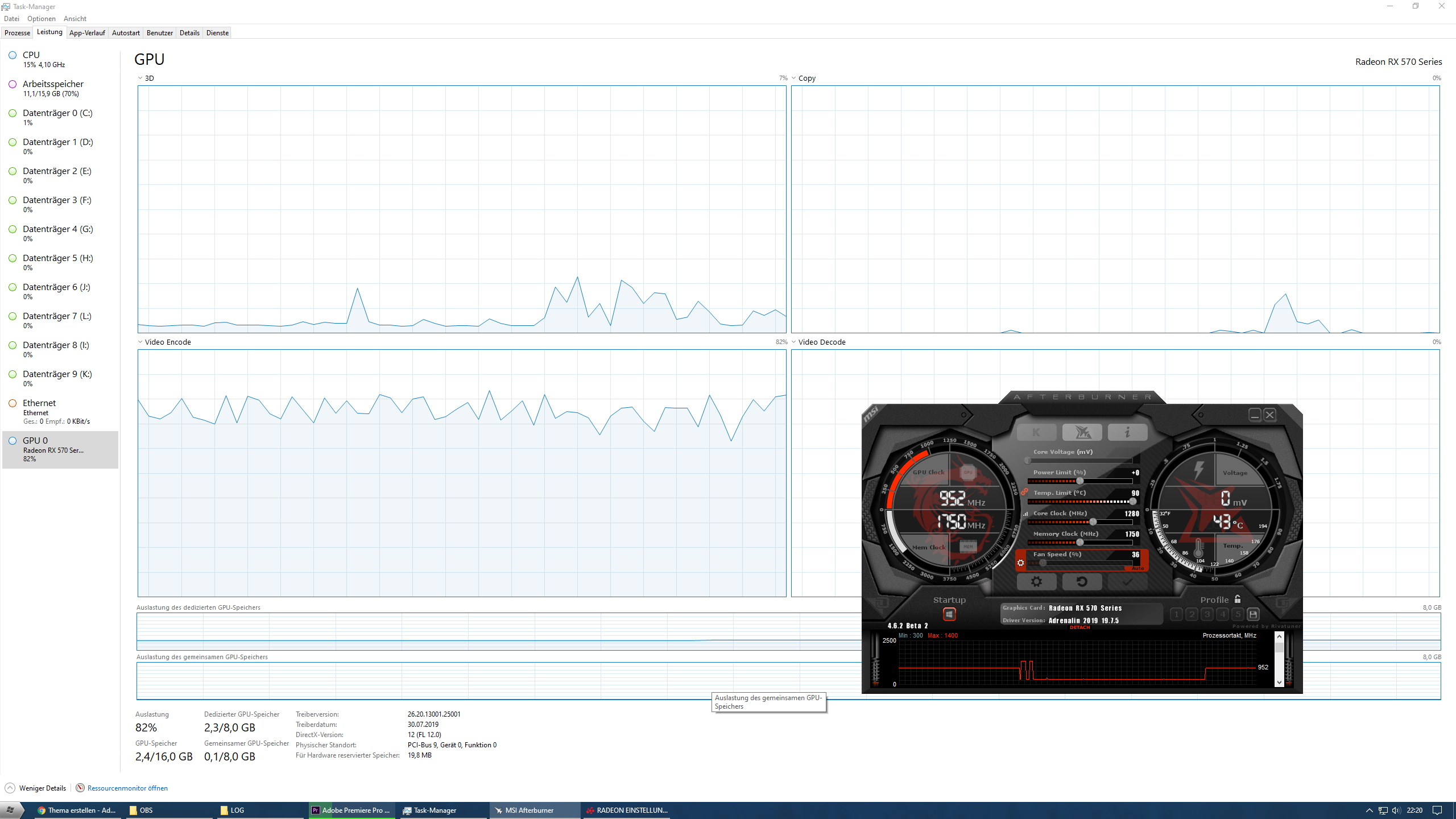Click Weniger Details button
Image resolution: width=1456 pixels, height=819 pixels.
pos(42,788)
